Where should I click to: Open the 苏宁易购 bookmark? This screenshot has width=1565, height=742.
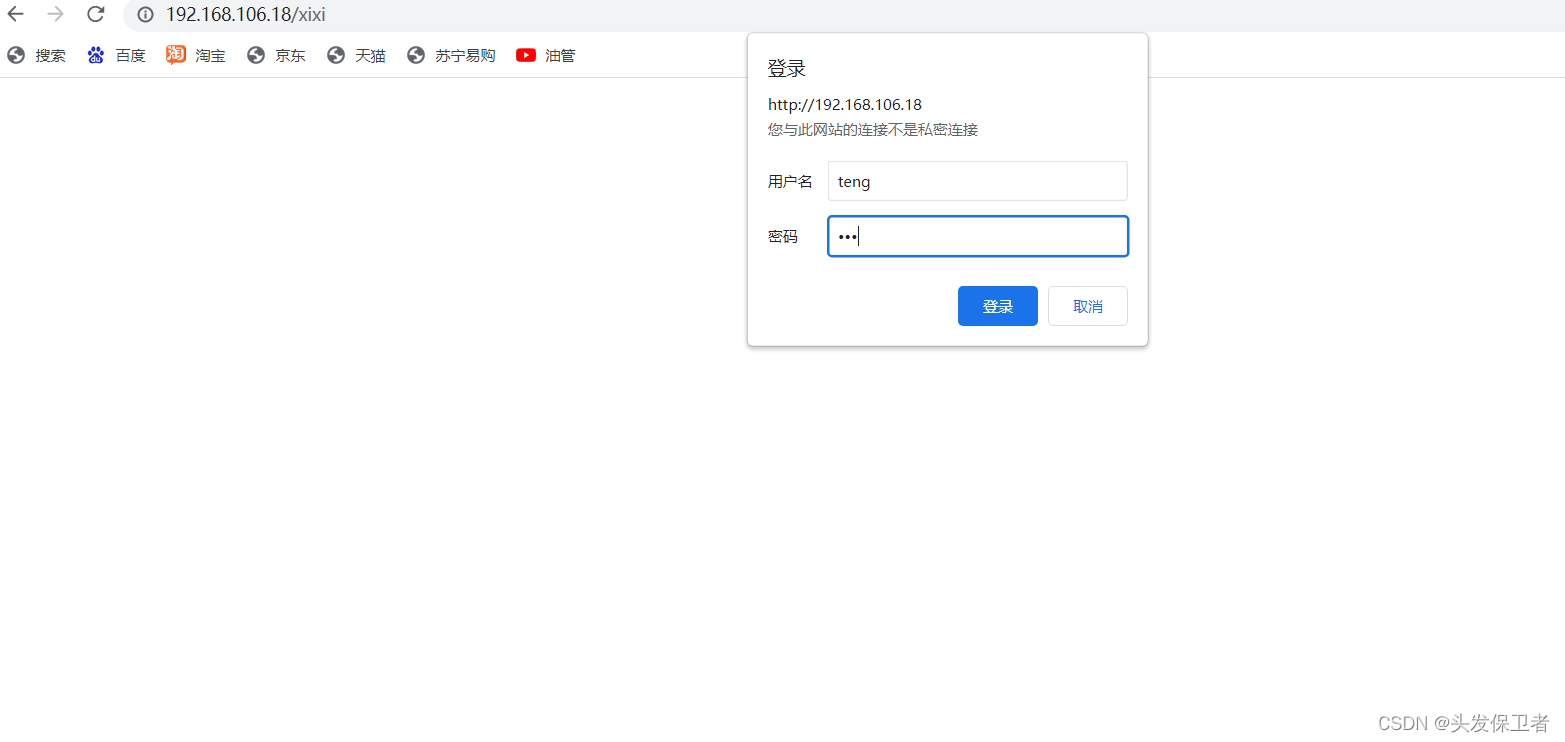[451, 56]
